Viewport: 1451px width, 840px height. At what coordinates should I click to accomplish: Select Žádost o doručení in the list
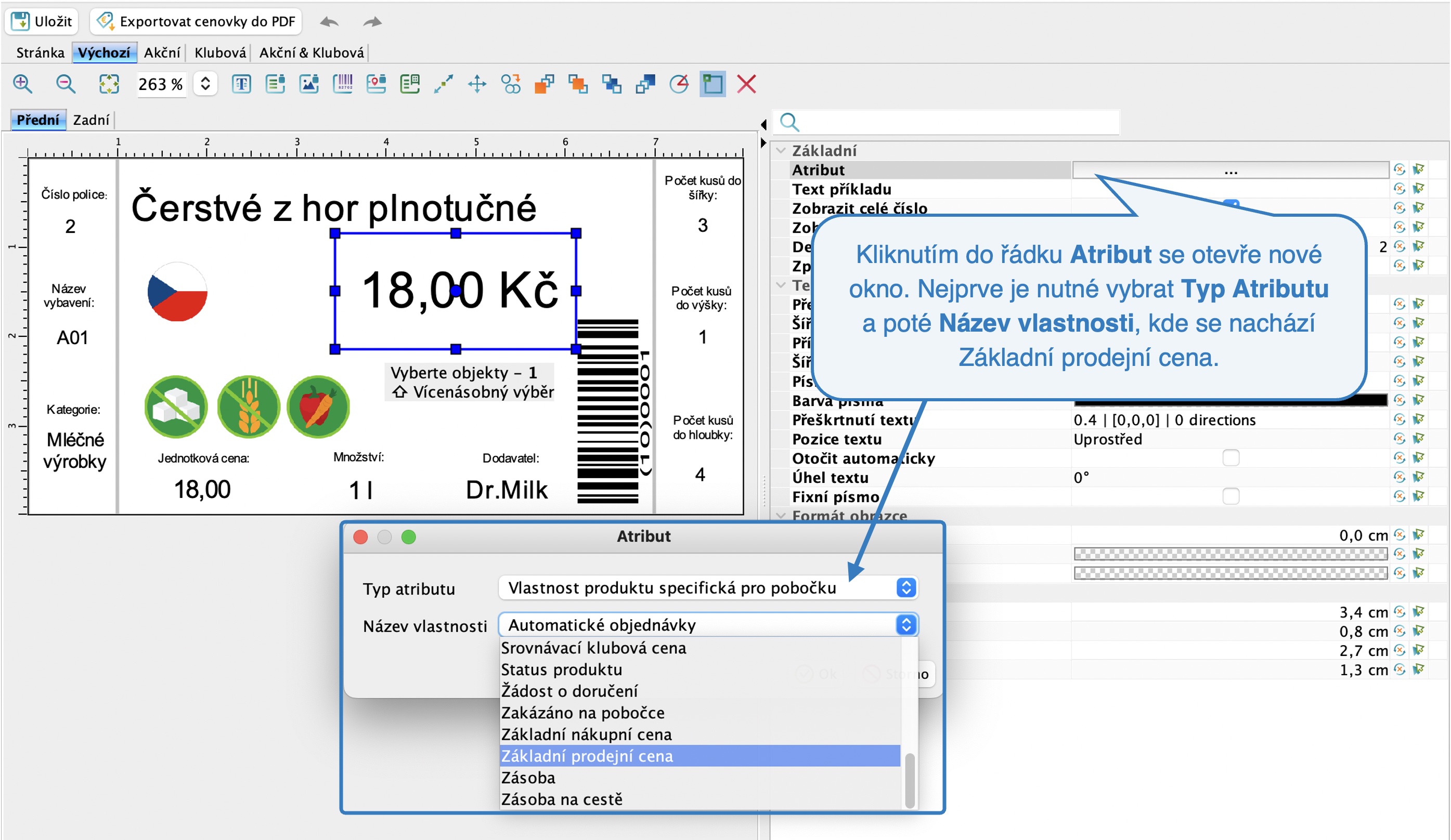[x=699, y=691]
